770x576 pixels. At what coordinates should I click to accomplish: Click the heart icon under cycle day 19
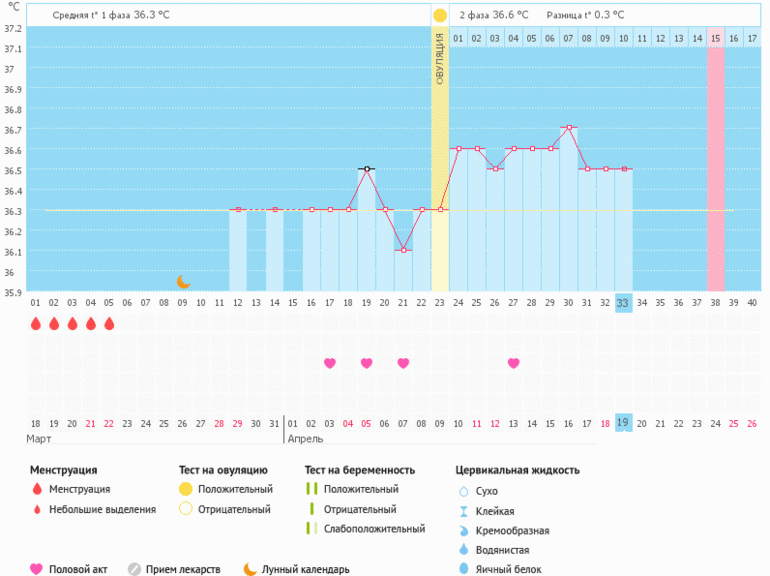[x=366, y=363]
